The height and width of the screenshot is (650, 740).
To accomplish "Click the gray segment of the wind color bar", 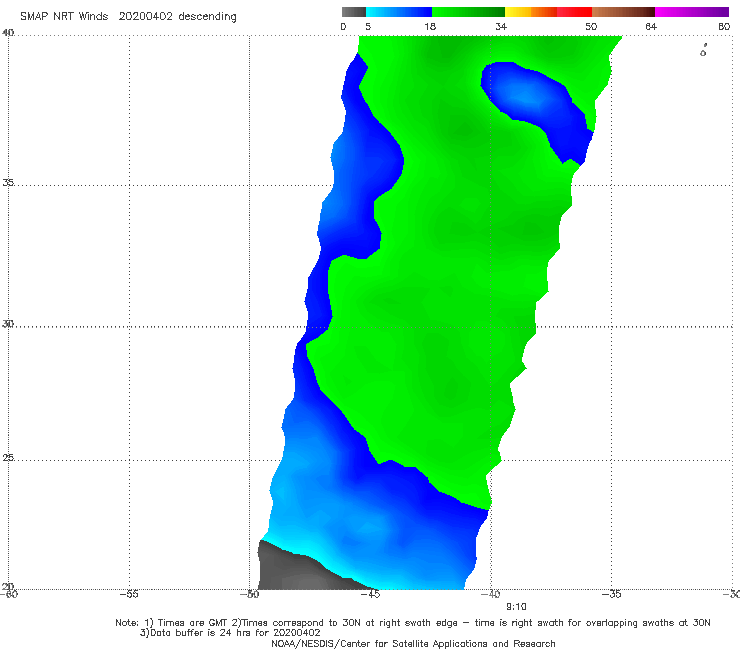I will tap(353, 12).
